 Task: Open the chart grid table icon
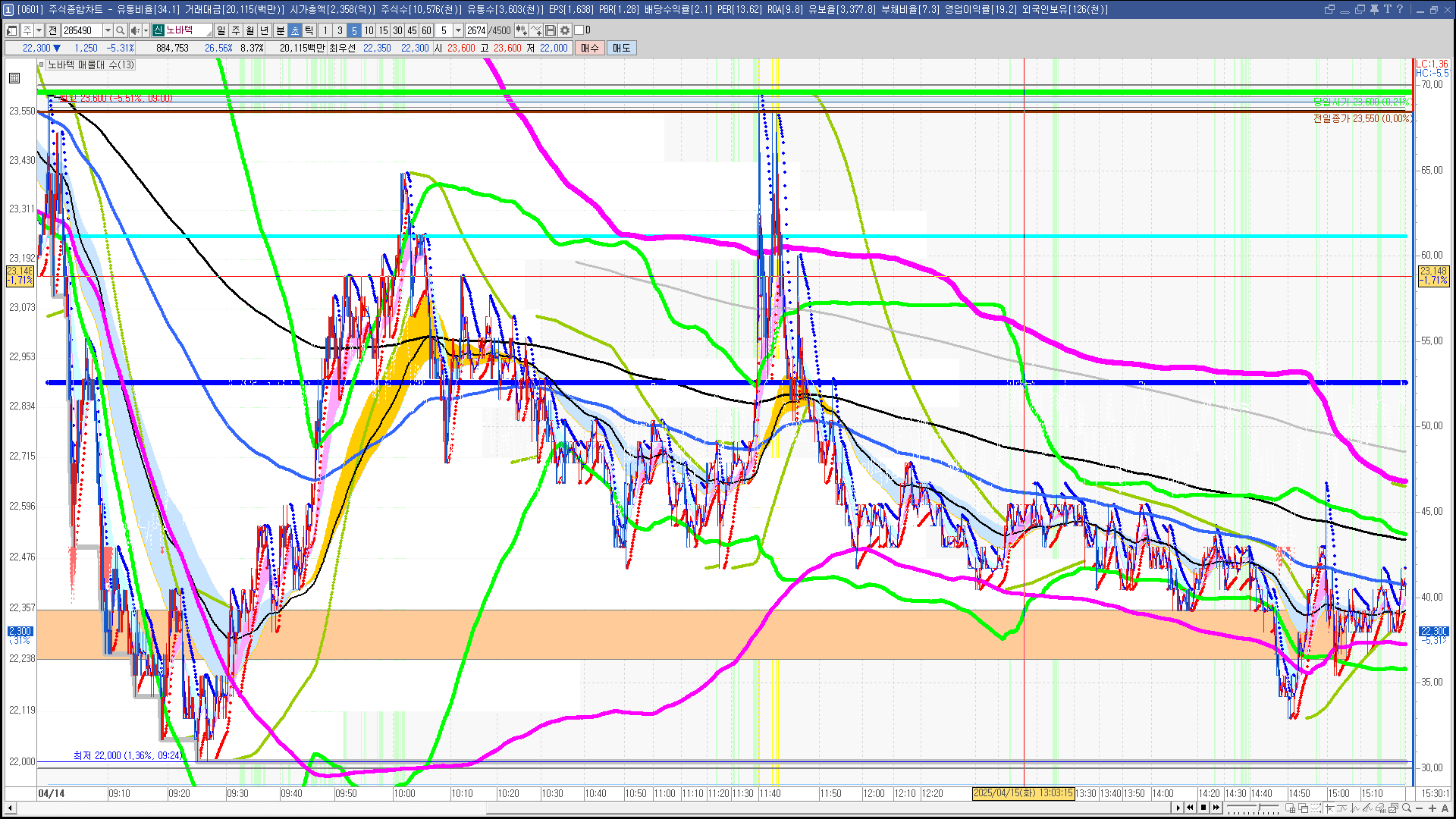[x=14, y=77]
